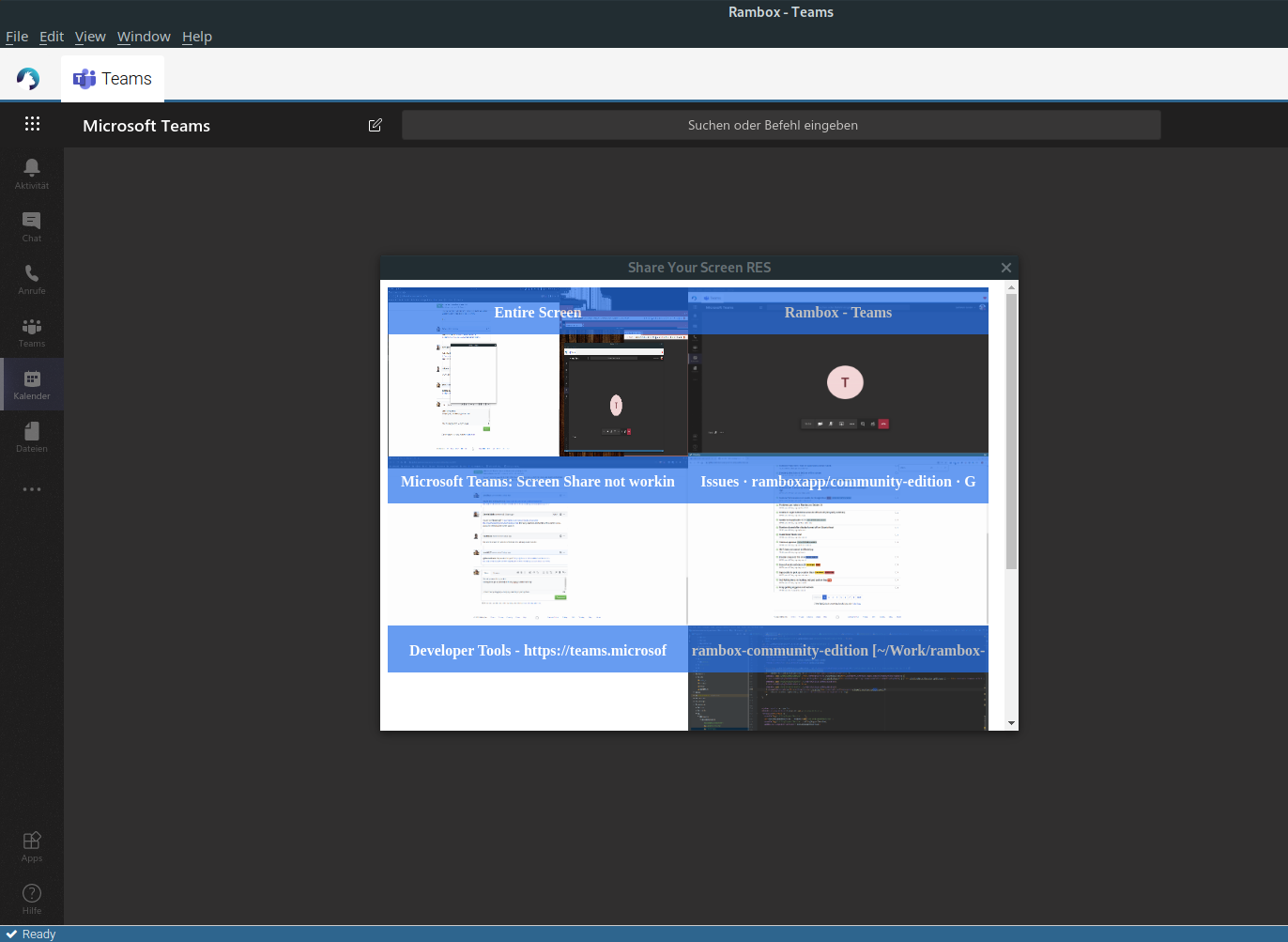
Task: Select the Issues ramboxapp community-edition thumbnail
Action: pos(838,541)
